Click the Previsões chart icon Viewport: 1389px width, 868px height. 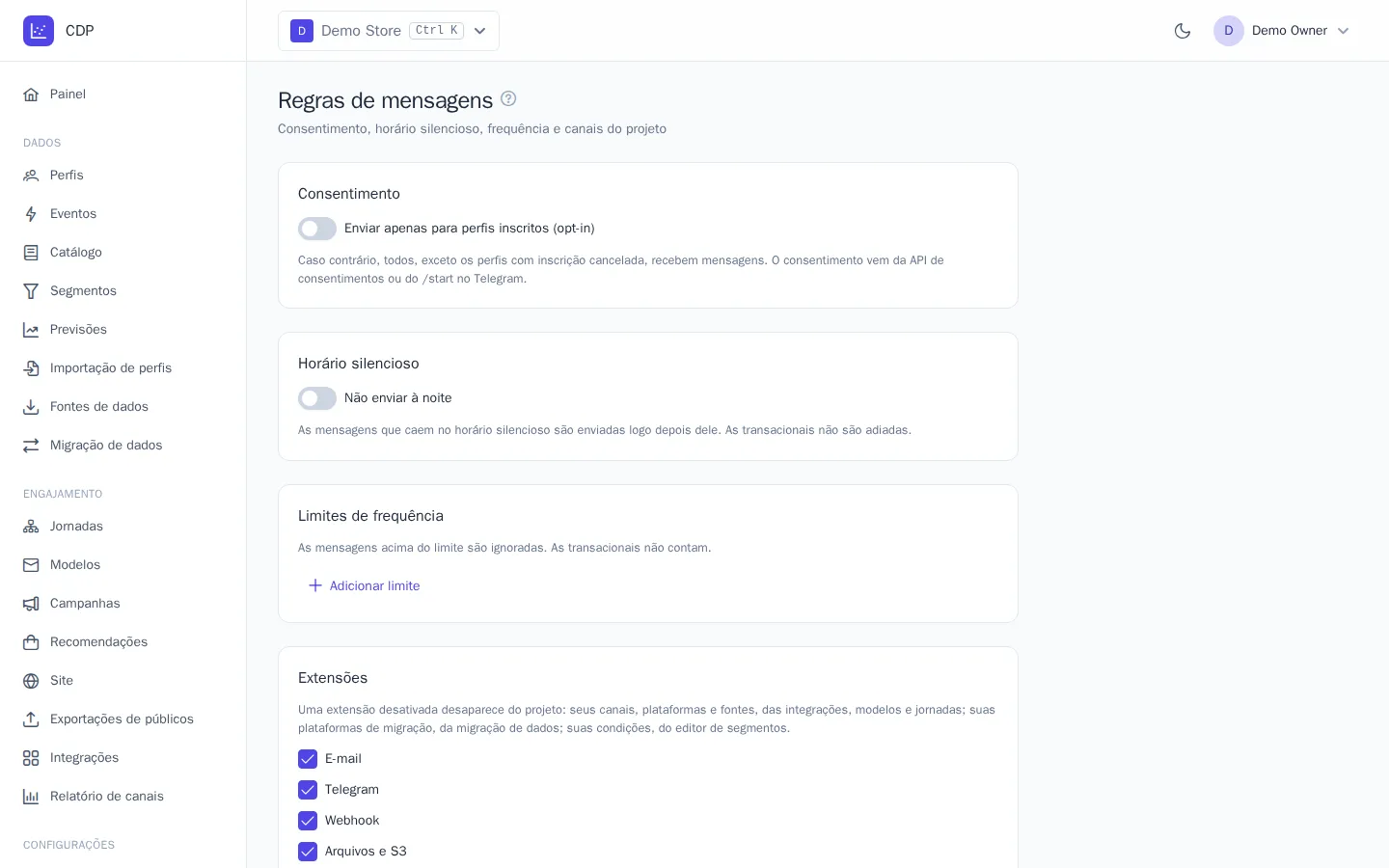tap(31, 330)
